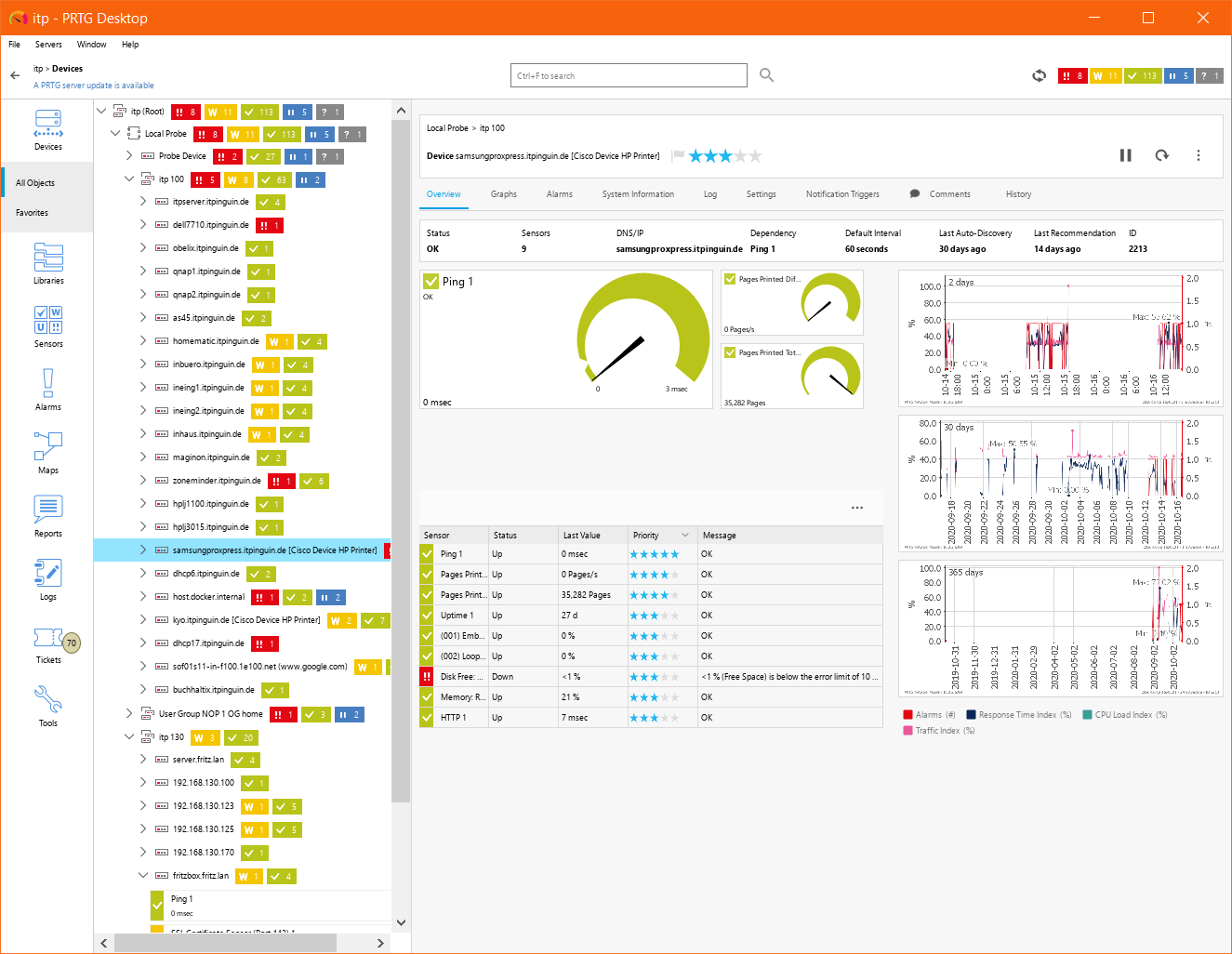Open the Reports sidebar icon
Screen dimensions: 1232x954
coord(48,516)
